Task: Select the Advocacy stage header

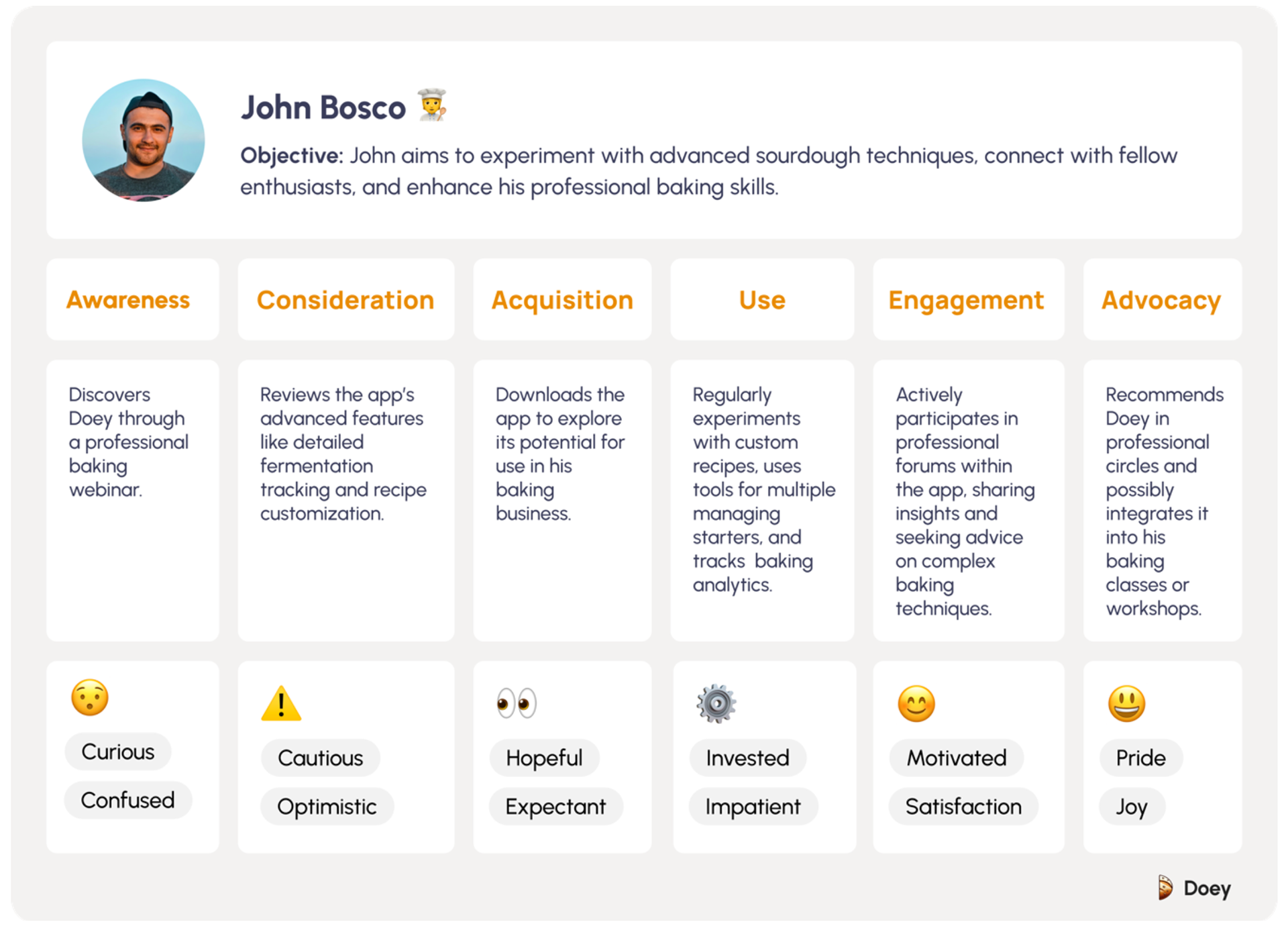Action: point(1163,299)
